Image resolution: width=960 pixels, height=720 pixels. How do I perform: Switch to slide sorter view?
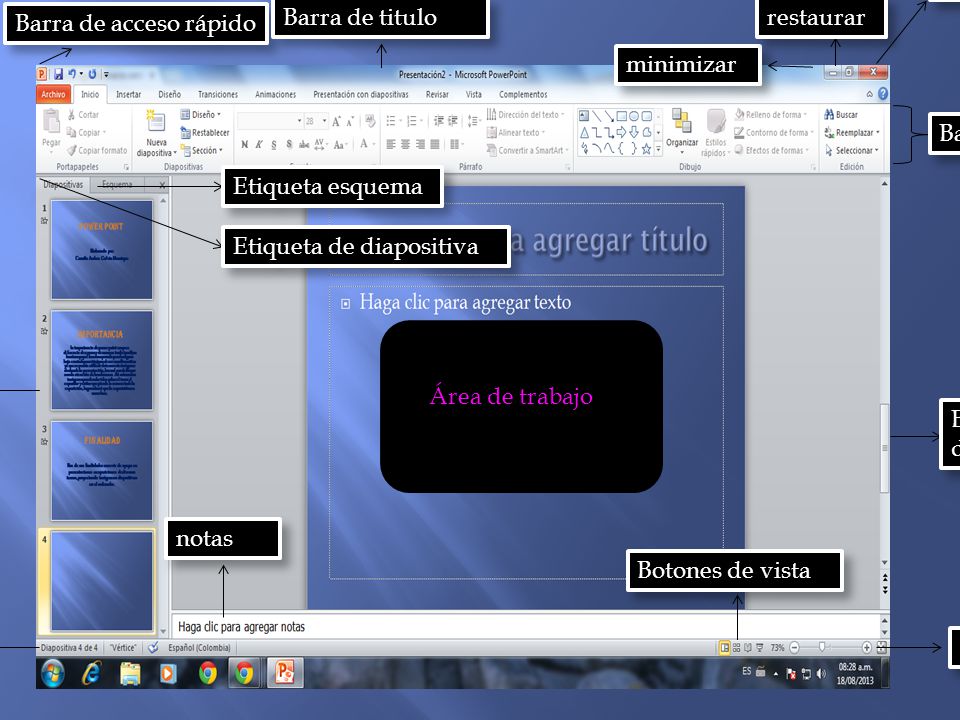[737, 647]
